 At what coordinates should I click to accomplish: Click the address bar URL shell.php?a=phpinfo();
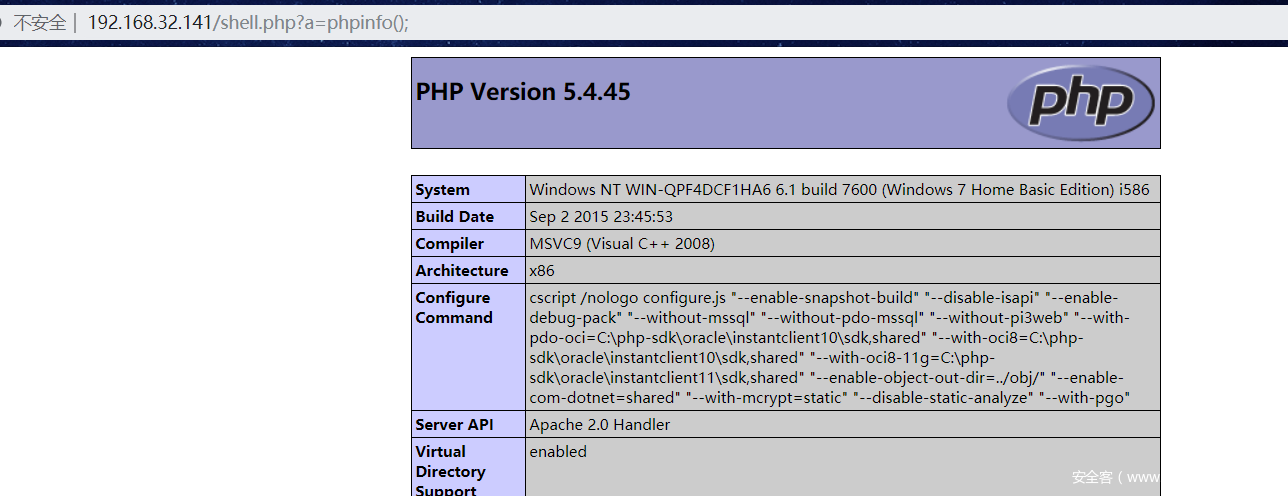click(x=248, y=22)
